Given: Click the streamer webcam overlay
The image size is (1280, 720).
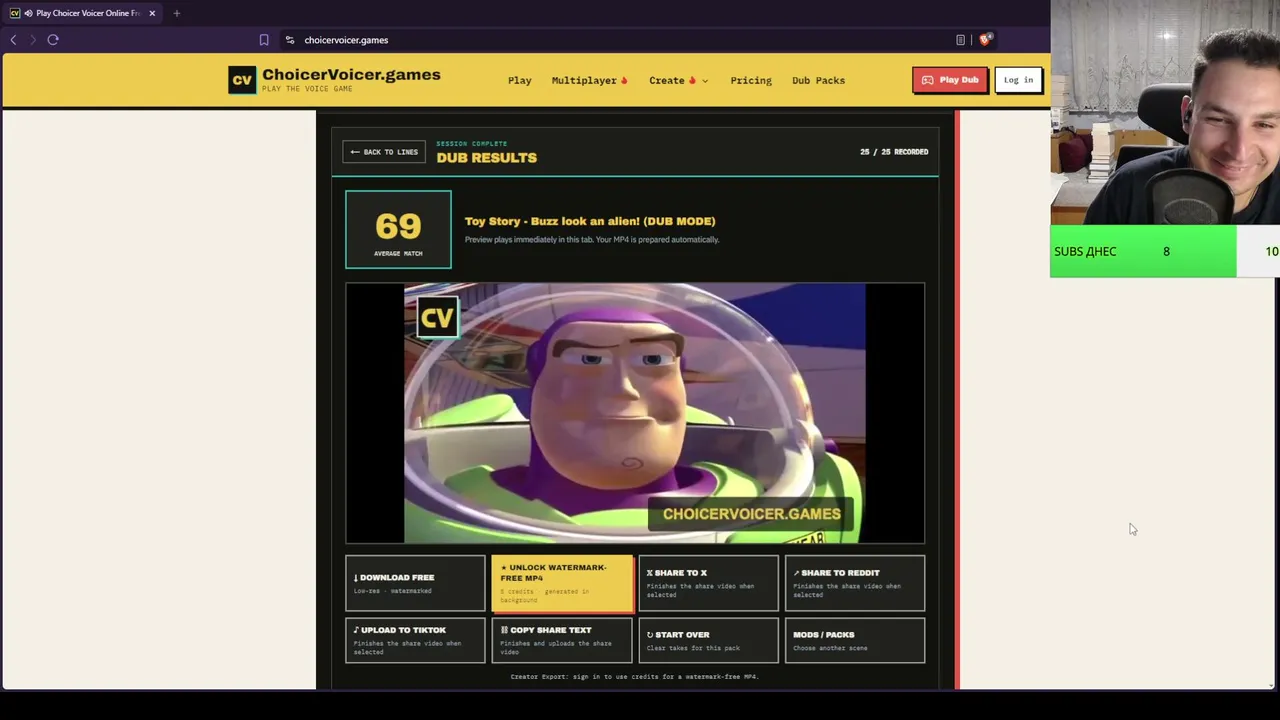Looking at the screenshot, I should 1165,112.
